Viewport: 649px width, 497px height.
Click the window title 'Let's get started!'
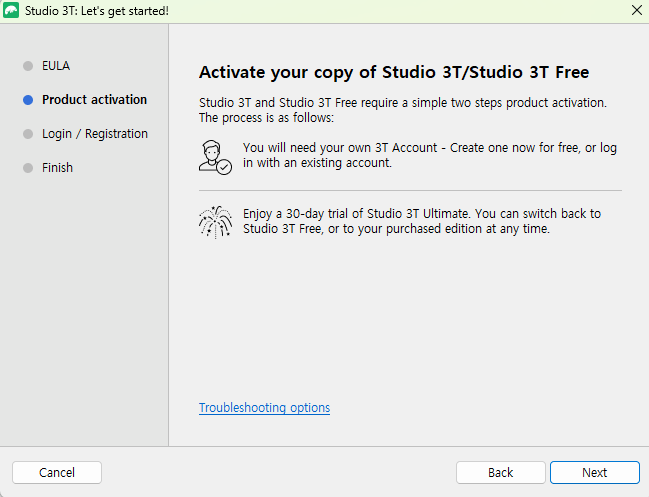tap(96, 11)
